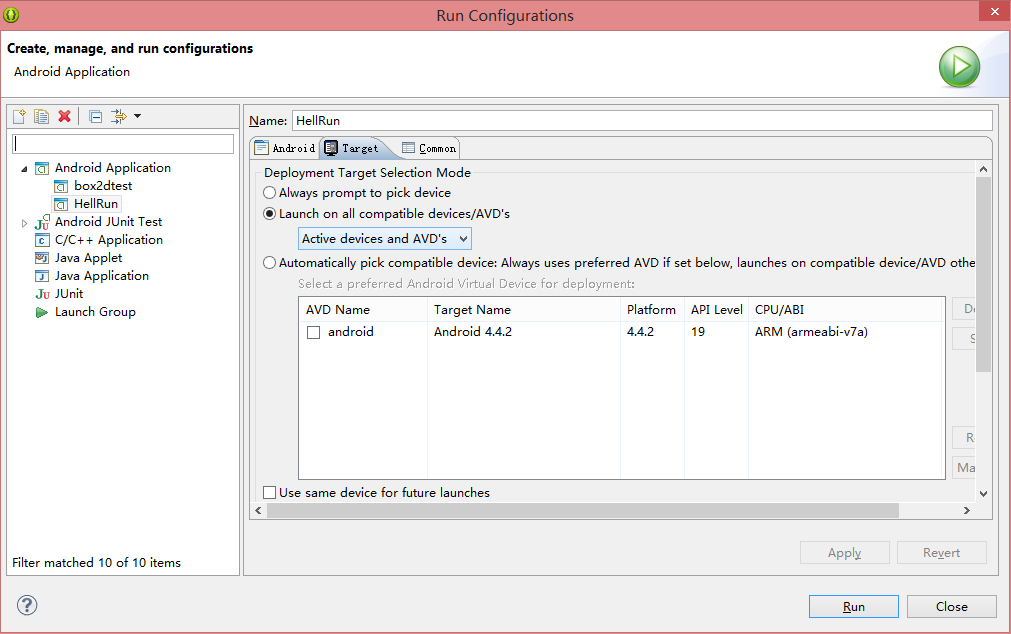This screenshot has width=1011, height=634.
Task: Open the filter launch configurations menu
Action: tap(125, 116)
